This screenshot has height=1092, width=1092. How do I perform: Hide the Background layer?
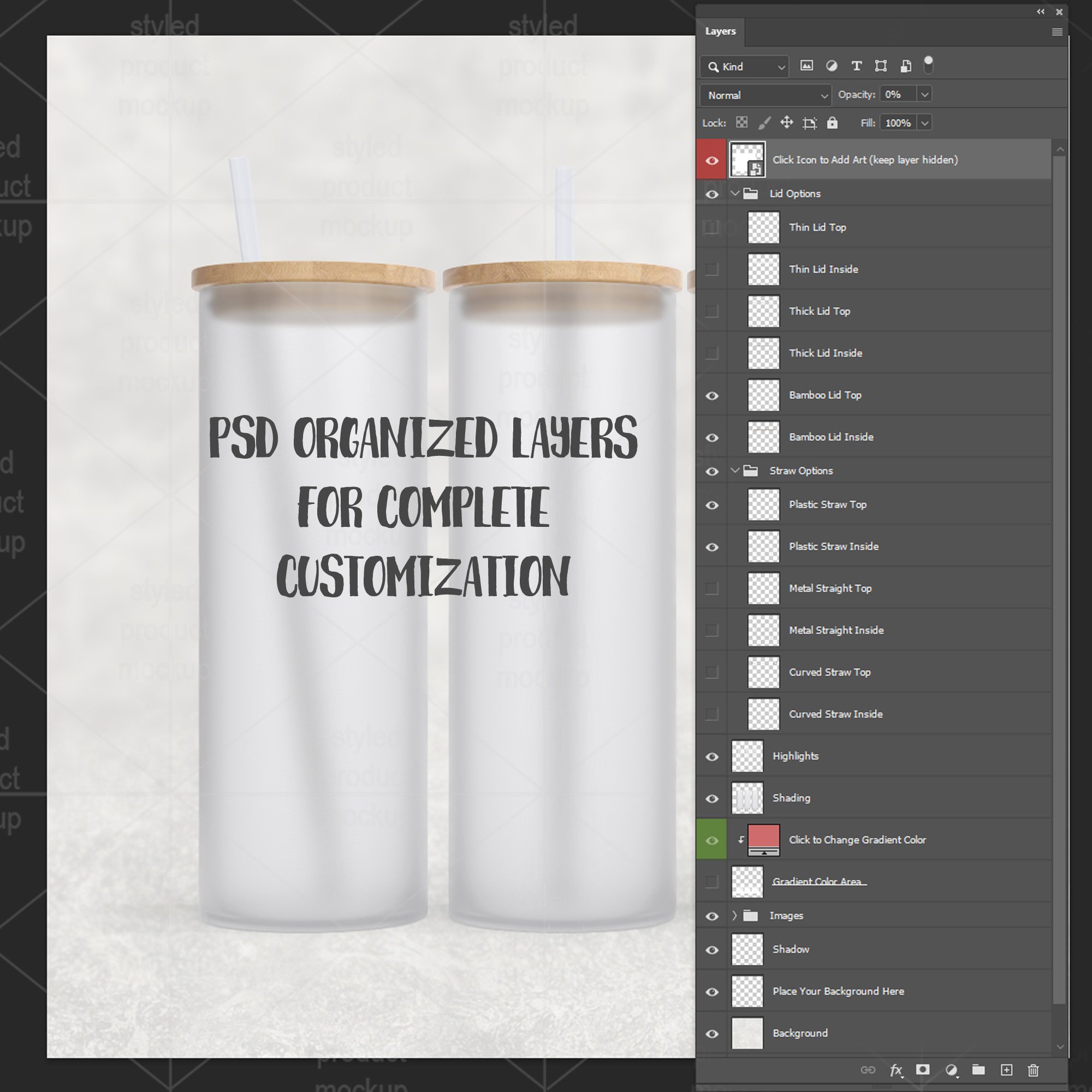(712, 1034)
